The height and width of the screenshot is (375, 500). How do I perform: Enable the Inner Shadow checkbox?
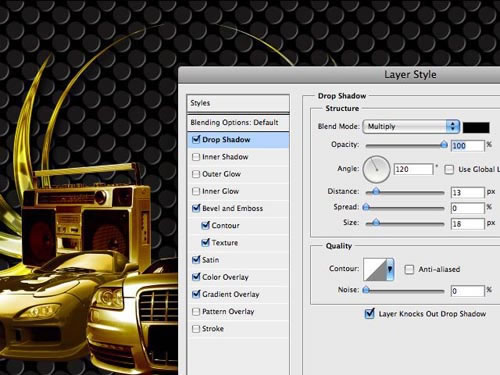(x=196, y=157)
